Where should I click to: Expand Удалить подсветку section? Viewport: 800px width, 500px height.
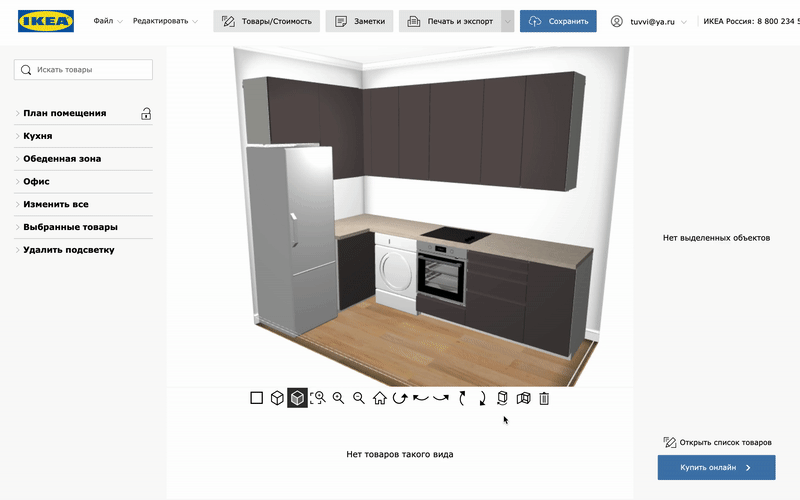coord(83,249)
